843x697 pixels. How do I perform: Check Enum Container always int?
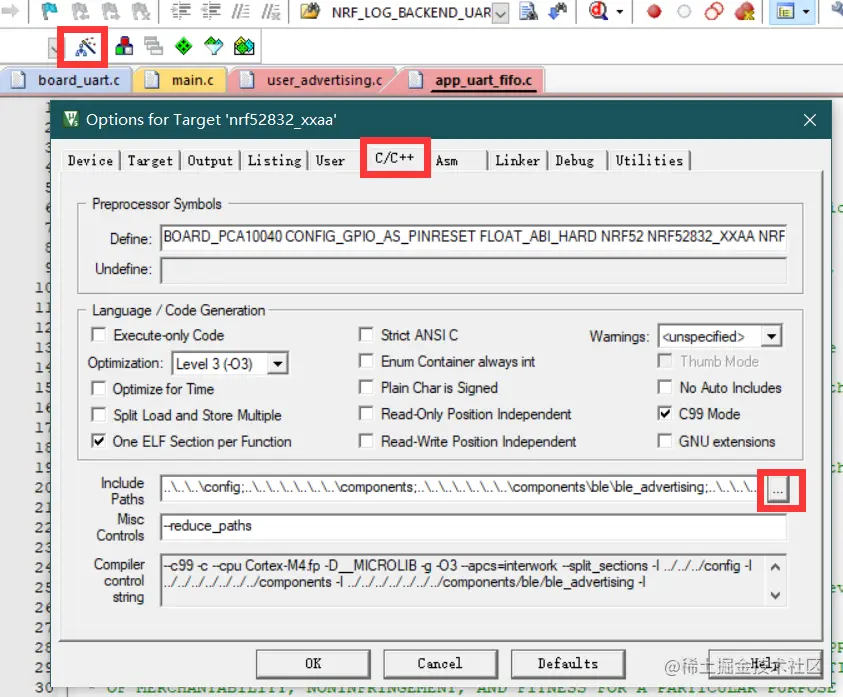click(x=366, y=361)
